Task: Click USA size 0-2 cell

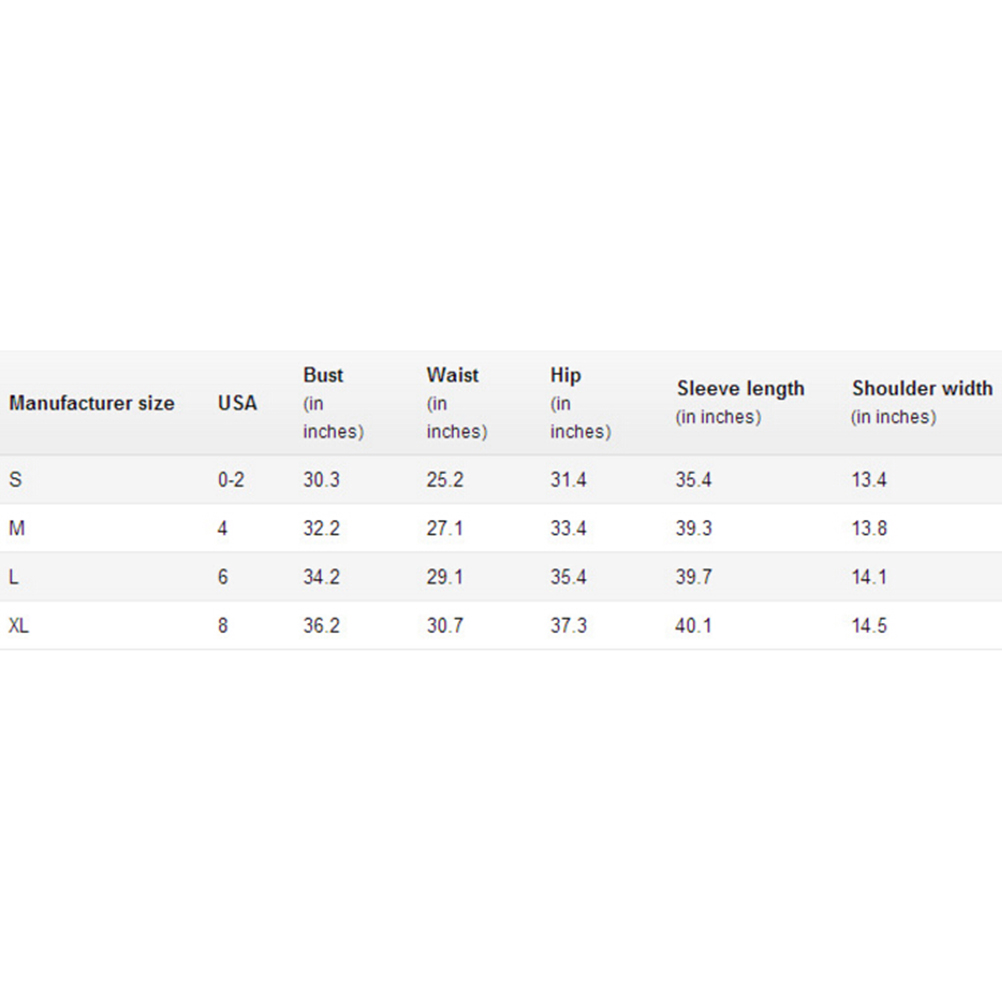Action: pyautogui.click(x=231, y=480)
